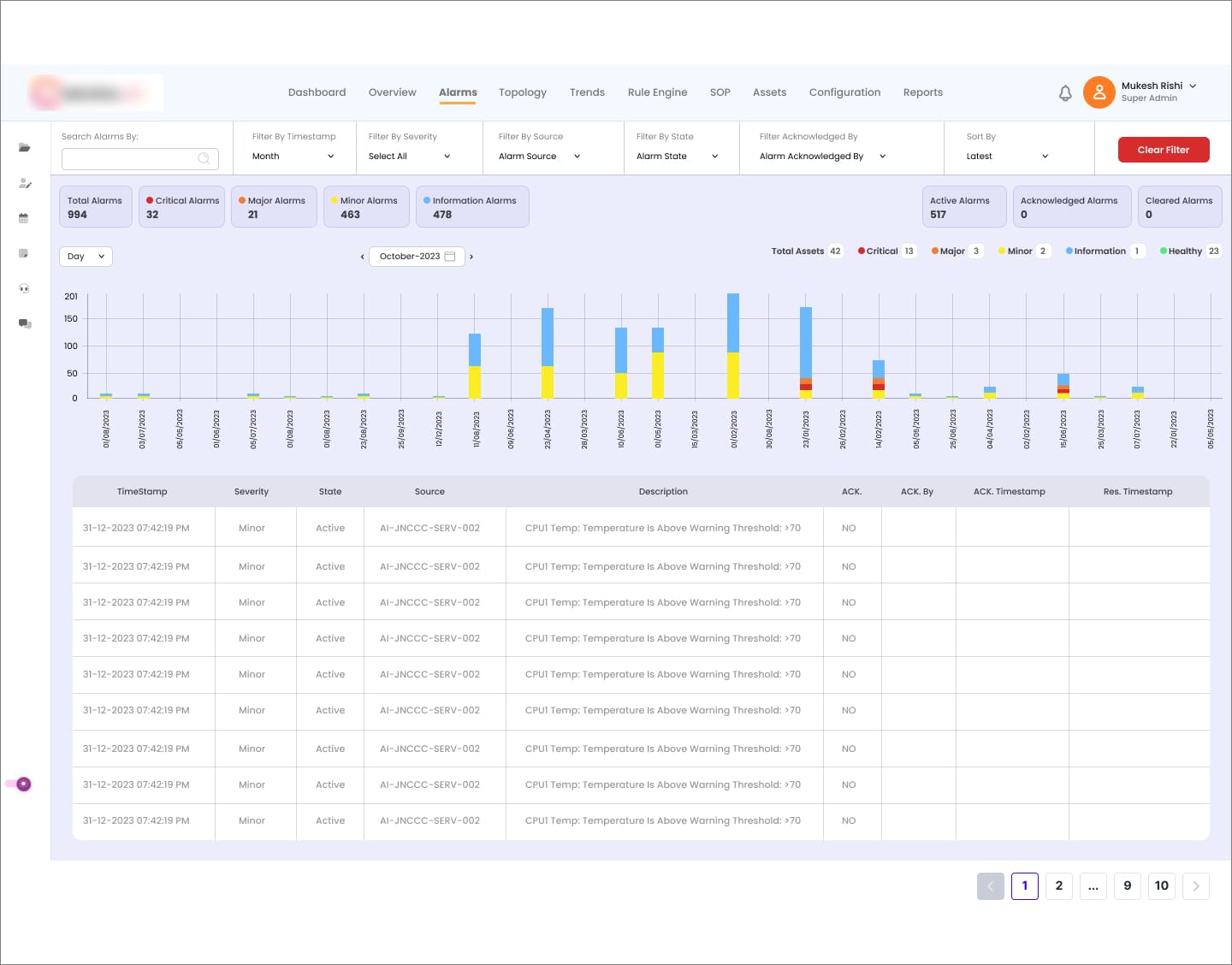The height and width of the screenshot is (965, 1232).
Task: Open the headset support icon in sidebar
Action: point(24,288)
